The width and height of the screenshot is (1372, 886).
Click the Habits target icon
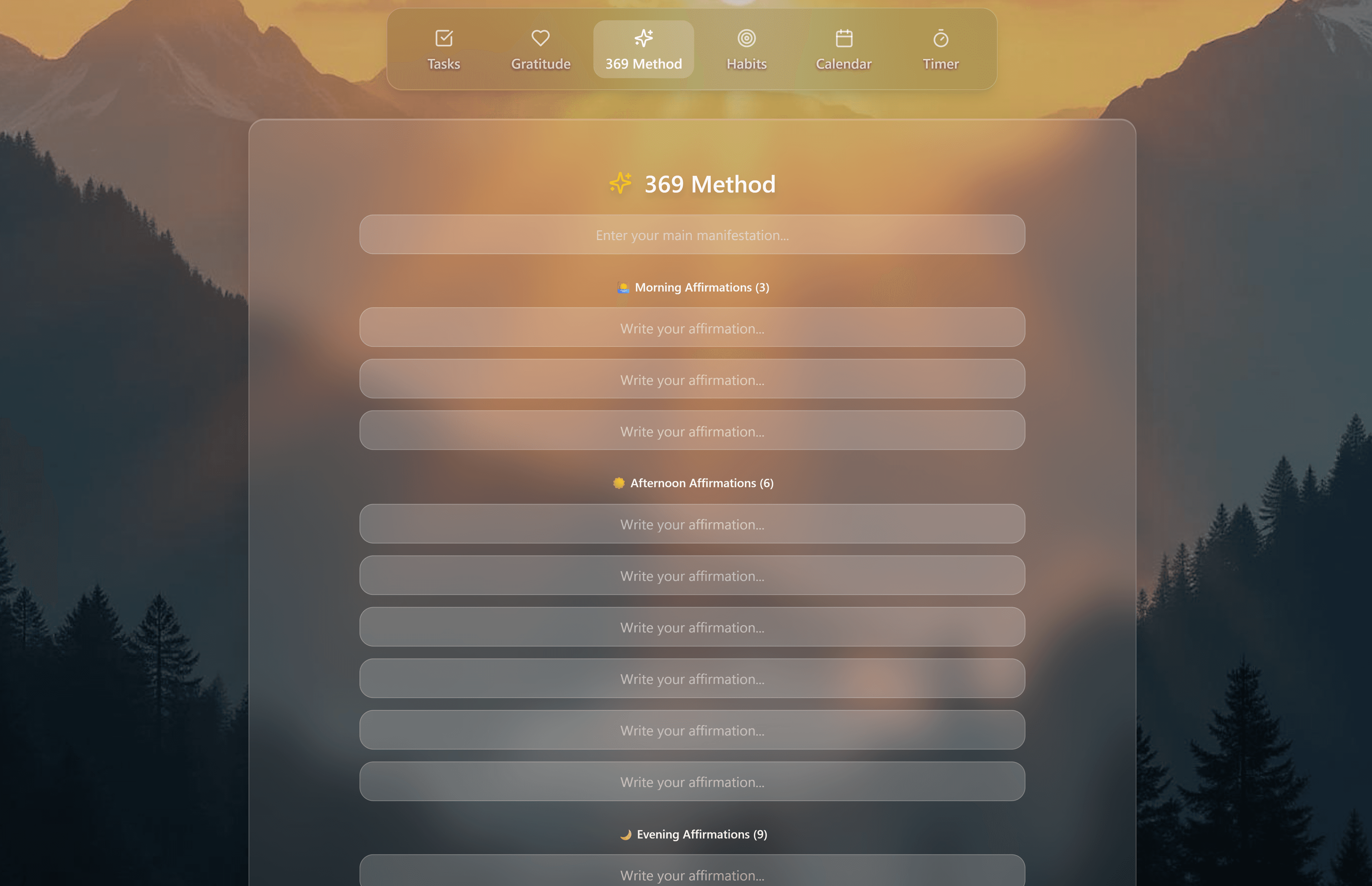pyautogui.click(x=746, y=39)
